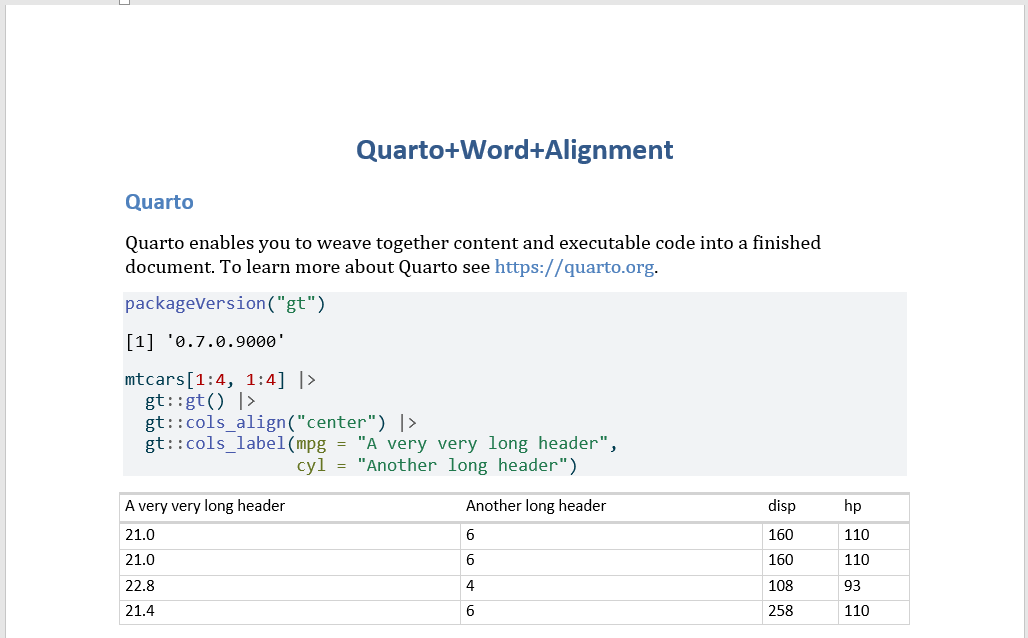Image resolution: width=1028 pixels, height=638 pixels.
Task: Click the disp column header cell
Action: tap(800, 507)
